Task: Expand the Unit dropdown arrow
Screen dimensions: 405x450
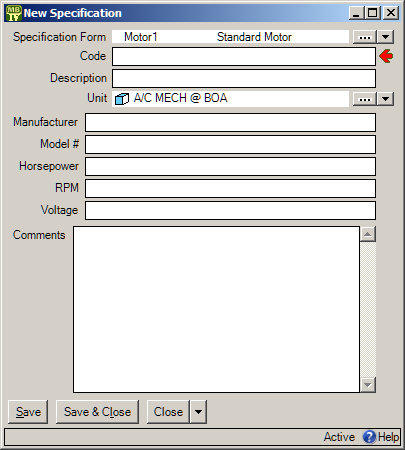Action: pyautogui.click(x=386, y=99)
